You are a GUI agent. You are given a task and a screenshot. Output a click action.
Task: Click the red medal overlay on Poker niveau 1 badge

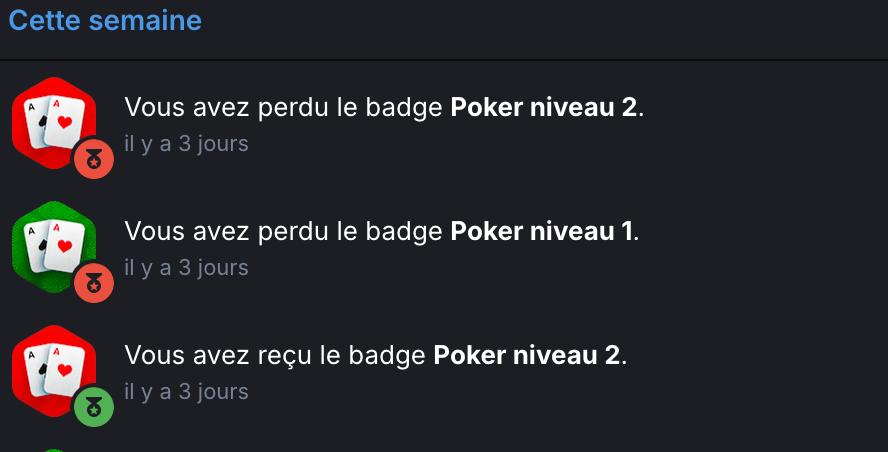[x=94, y=283]
